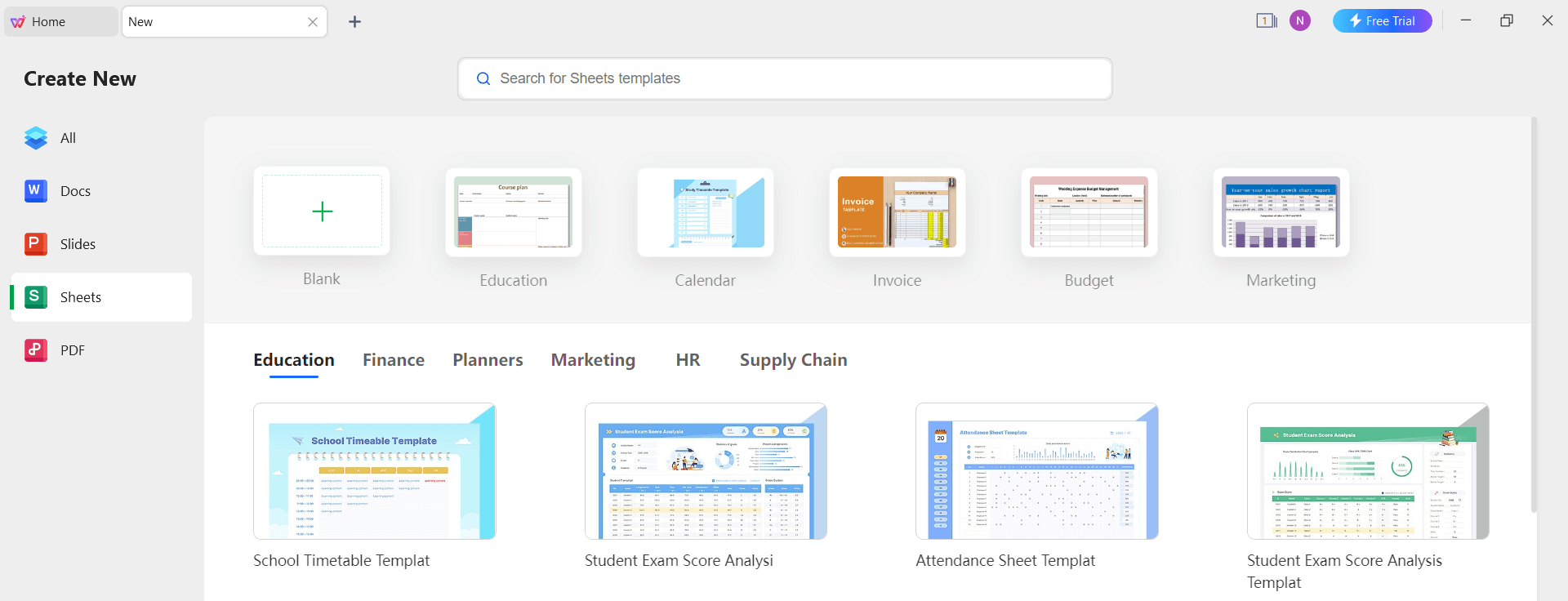Select the Docs W icon
The height and width of the screenshot is (601, 1568).
(36, 191)
